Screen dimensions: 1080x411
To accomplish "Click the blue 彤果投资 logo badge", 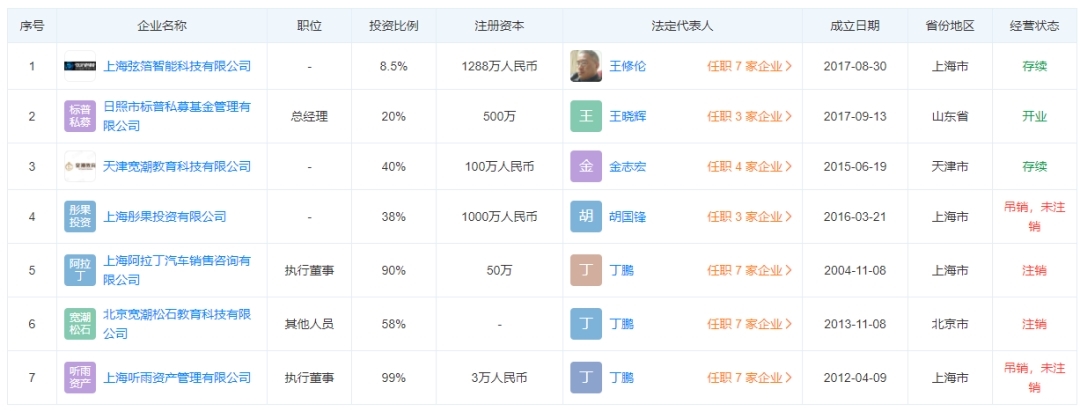I will pos(80,216).
